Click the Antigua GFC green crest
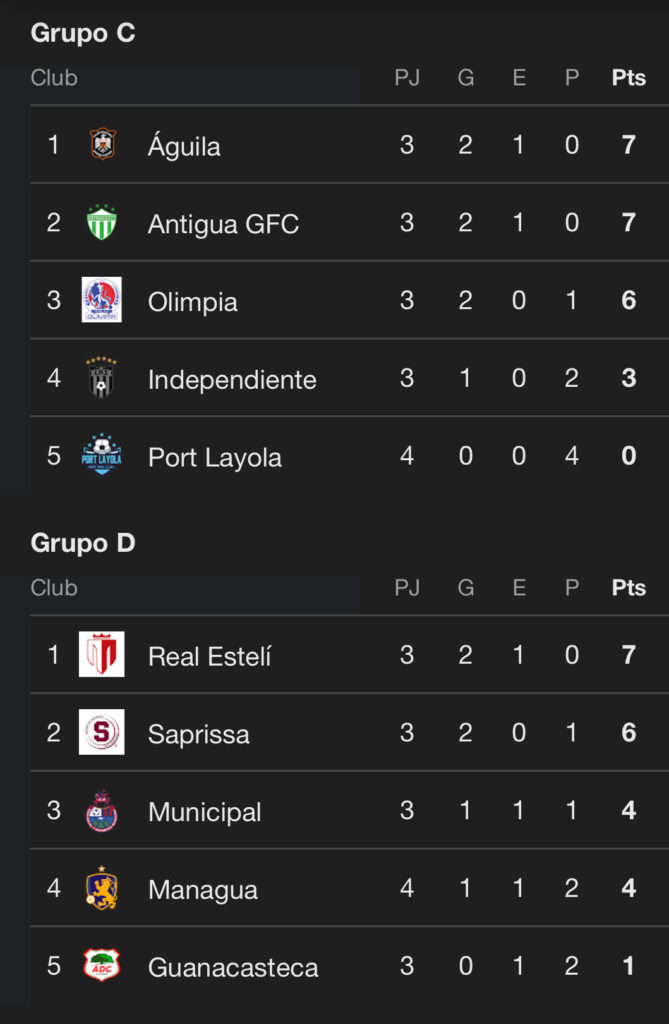 tap(102, 222)
